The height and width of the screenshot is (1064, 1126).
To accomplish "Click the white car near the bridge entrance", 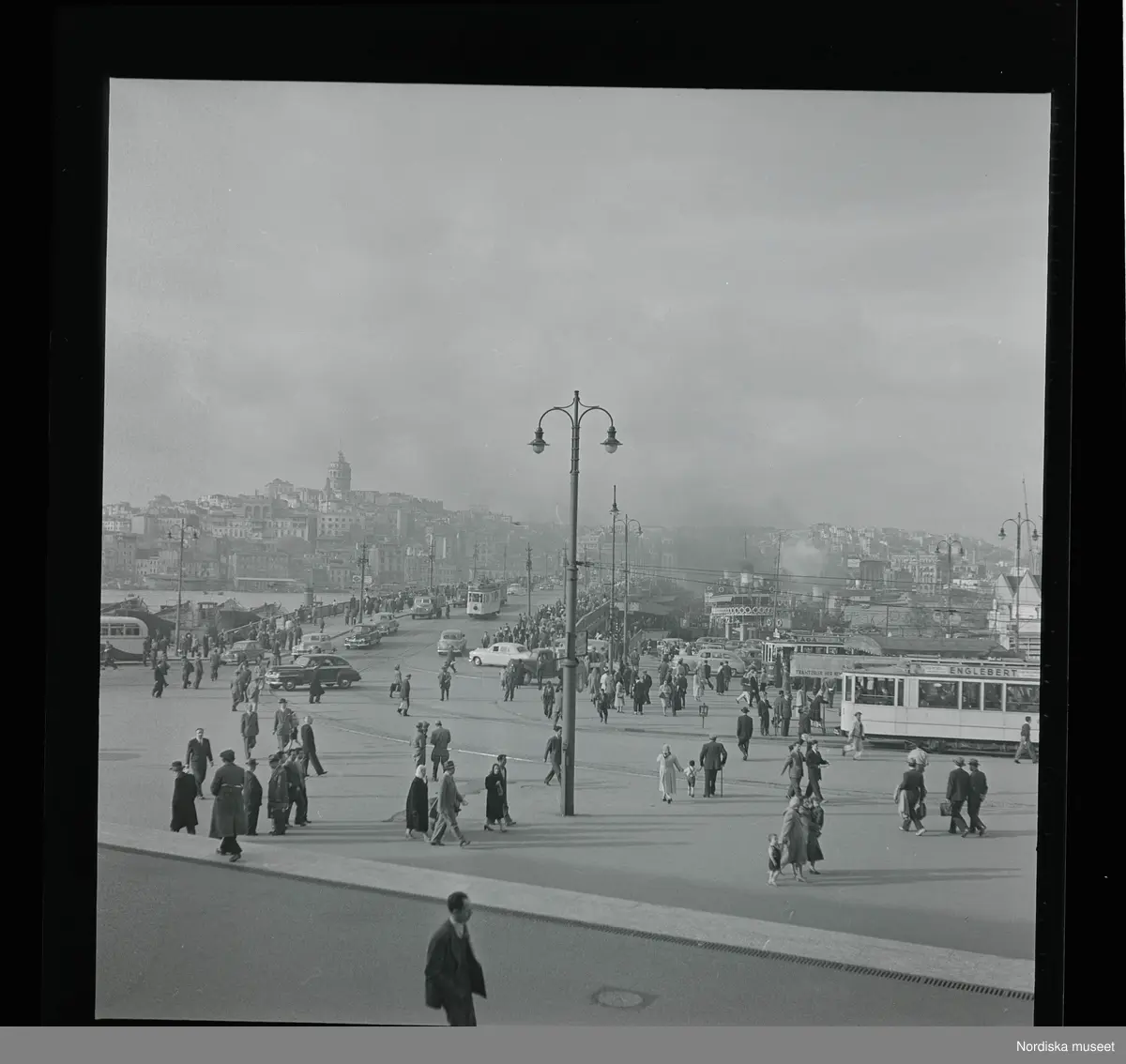I will [x=500, y=654].
